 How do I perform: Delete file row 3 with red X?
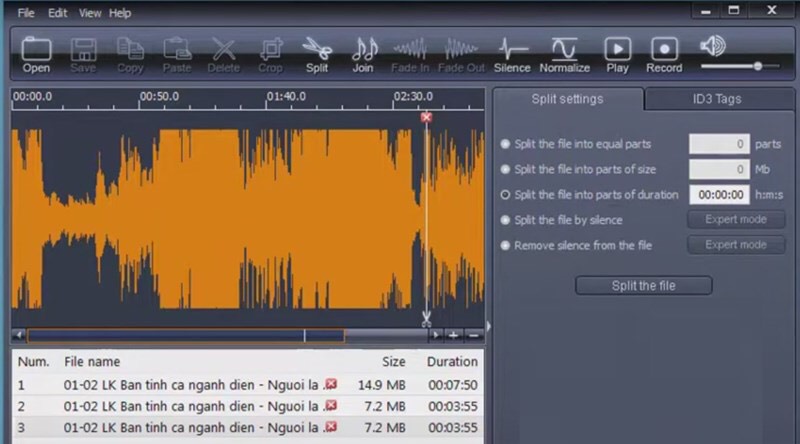pyautogui.click(x=331, y=427)
